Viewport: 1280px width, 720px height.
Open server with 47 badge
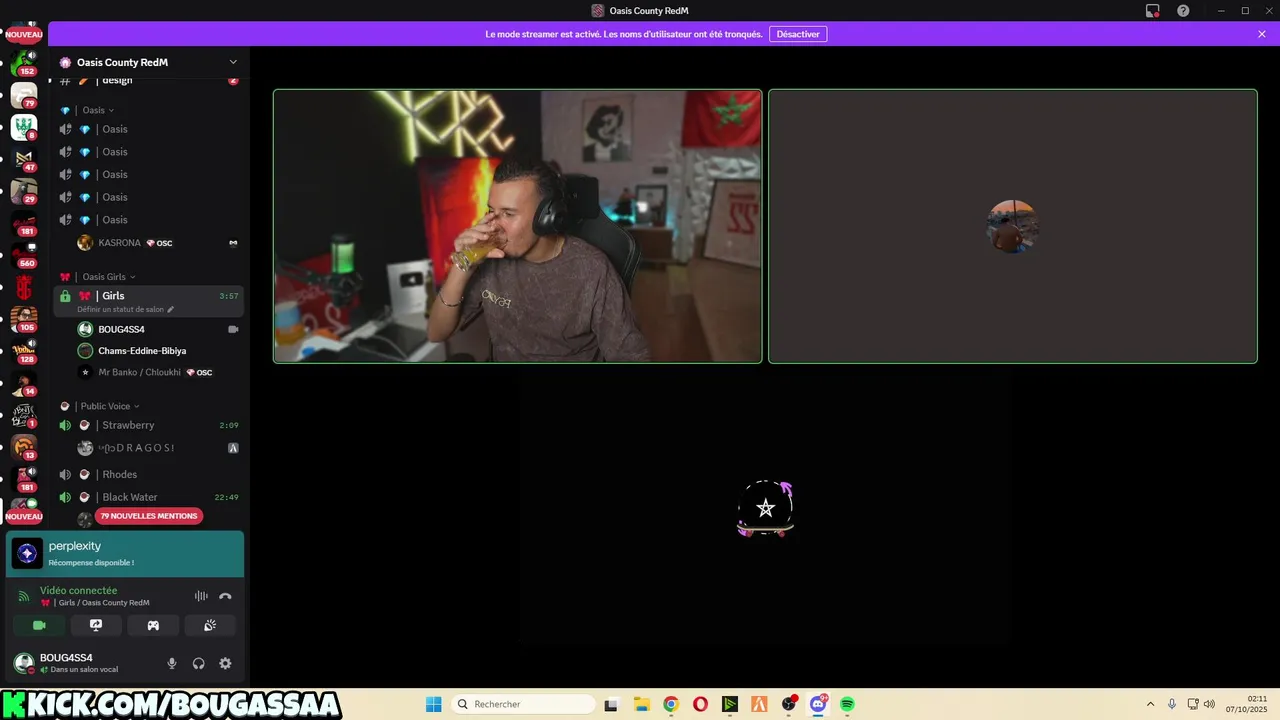tap(24, 159)
